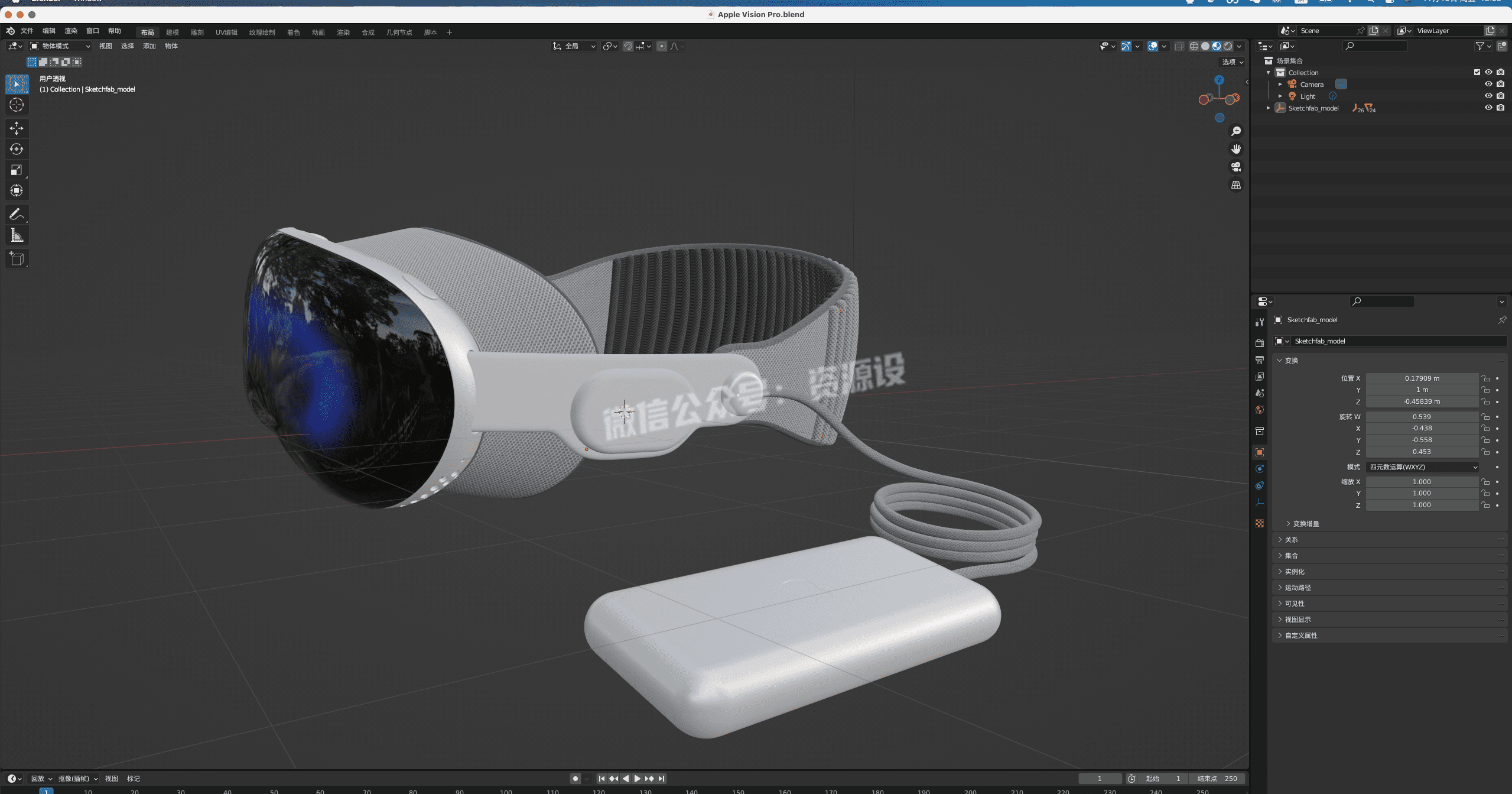
Task: Open rotation mode 四元数运算(WXYZ) dropdown
Action: [x=1422, y=467]
